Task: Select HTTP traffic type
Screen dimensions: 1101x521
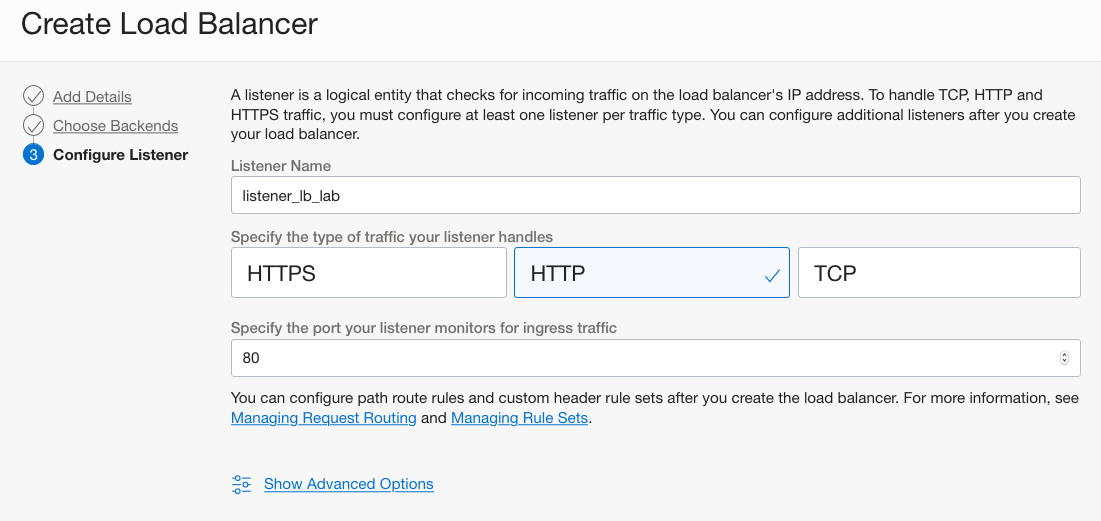Action: 652,272
